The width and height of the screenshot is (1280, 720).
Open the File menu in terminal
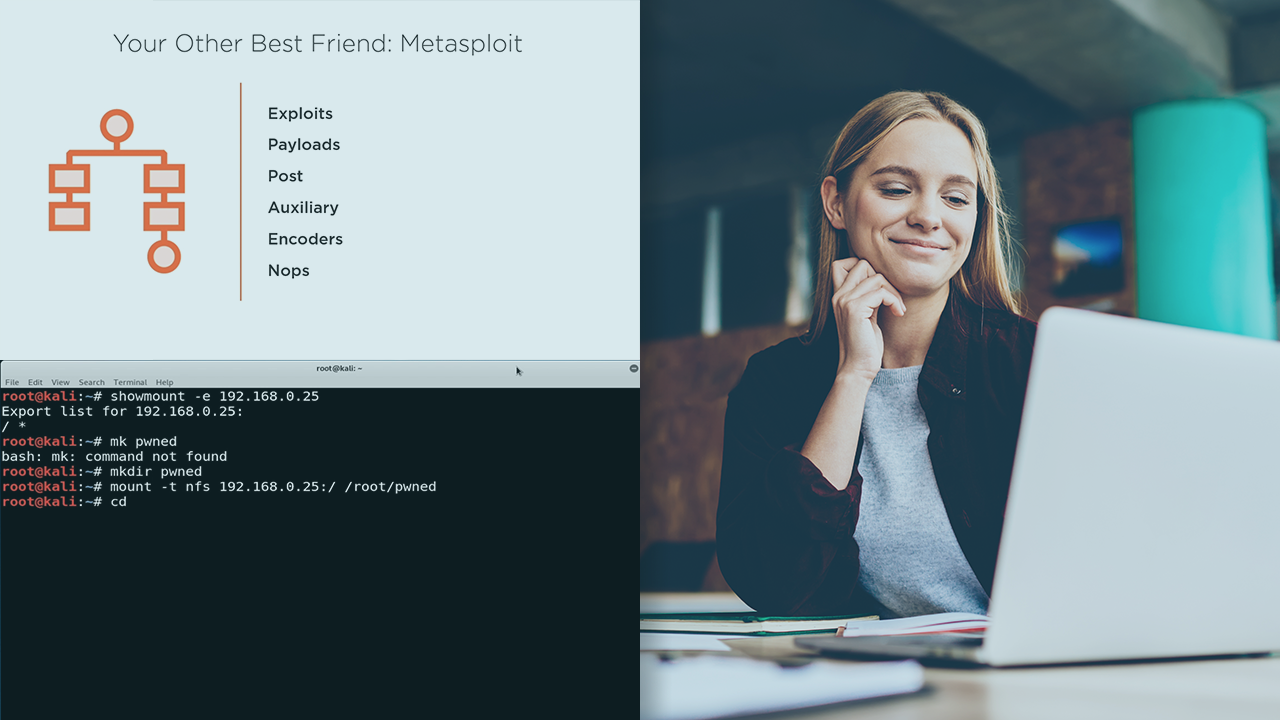(x=12, y=382)
